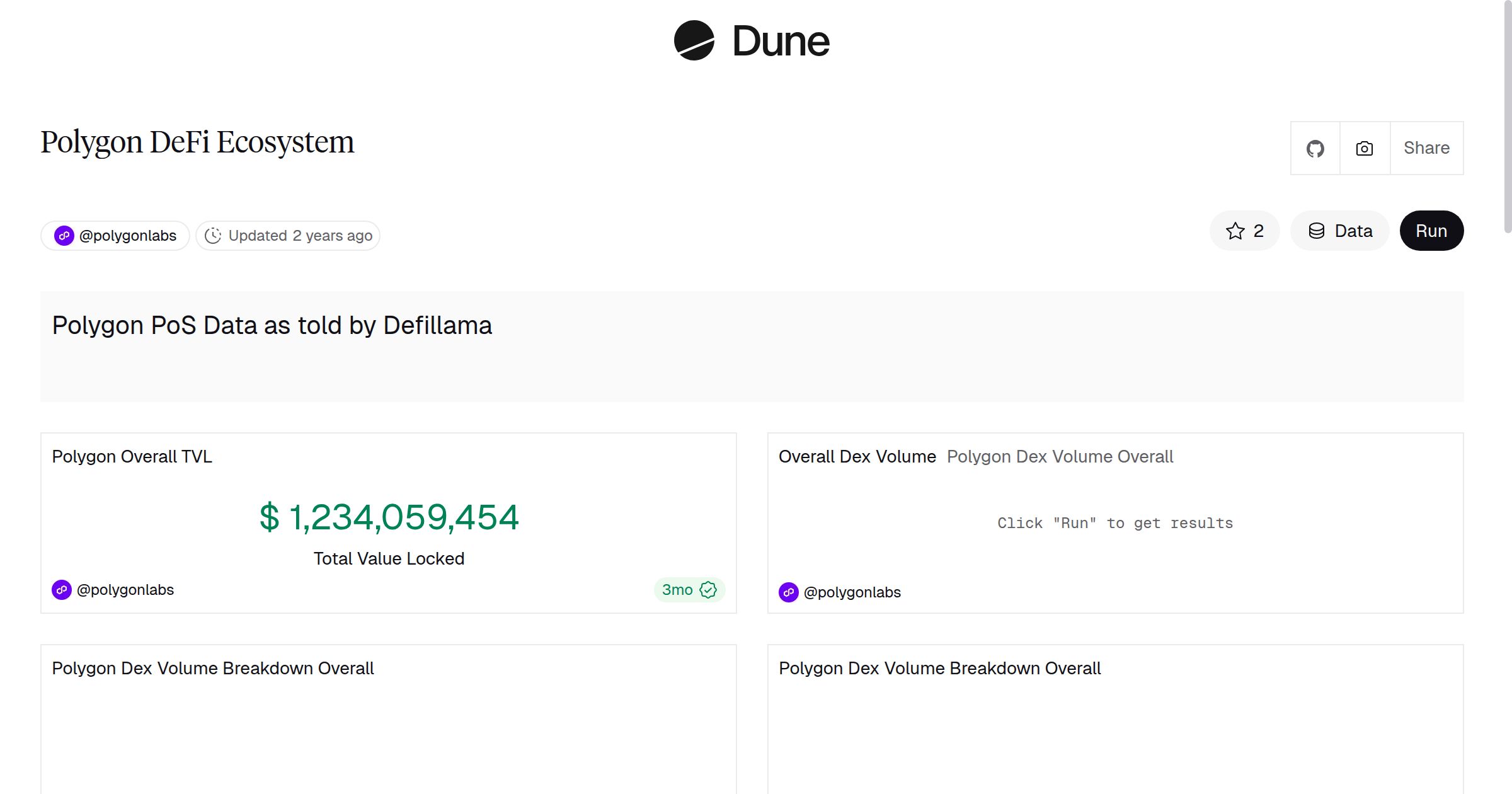Screen dimensions: 1512x794
Task: Click the 3mo data freshness badge
Action: pyautogui.click(x=689, y=590)
